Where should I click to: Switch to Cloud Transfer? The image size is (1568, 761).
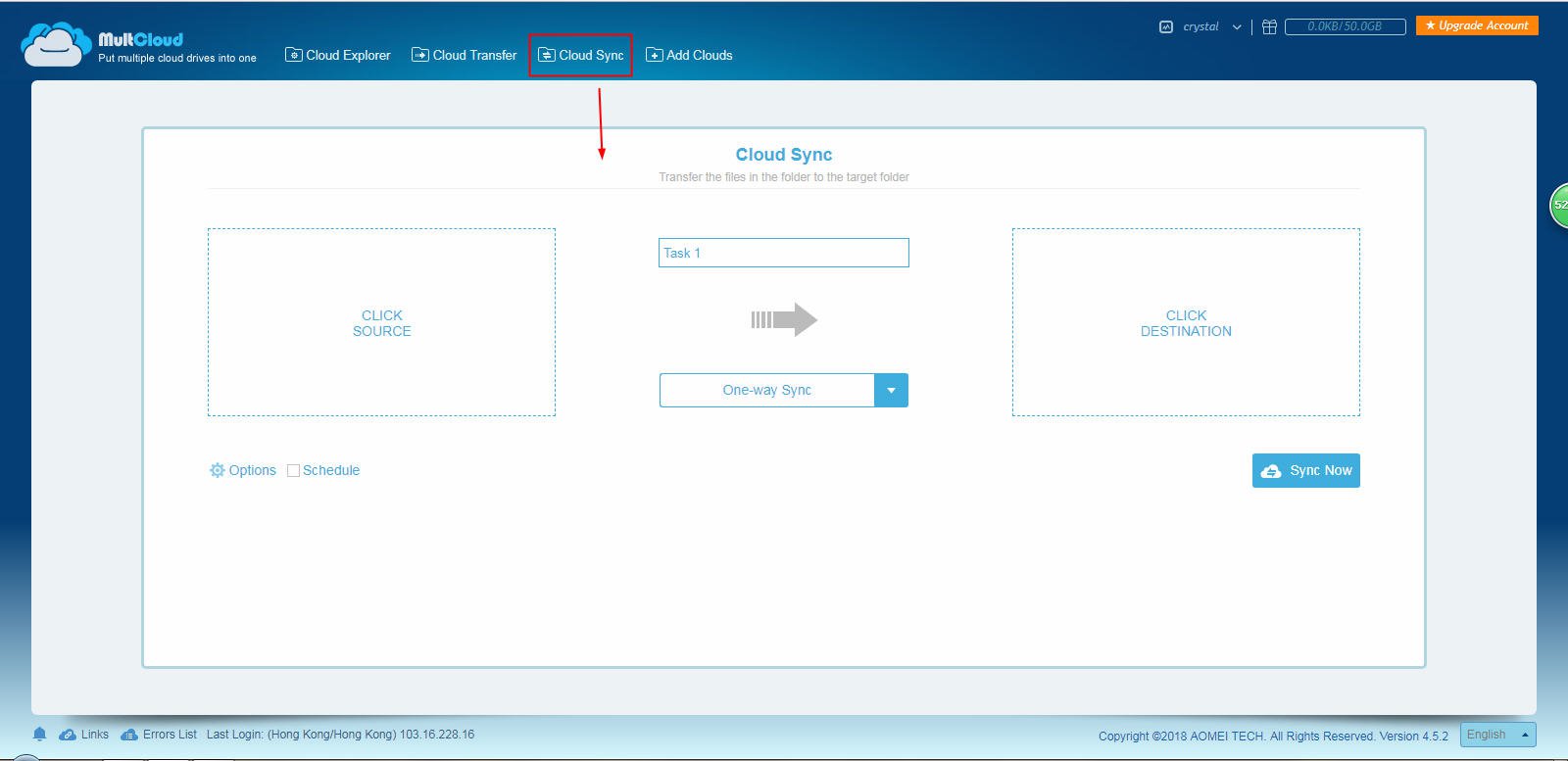click(x=465, y=55)
